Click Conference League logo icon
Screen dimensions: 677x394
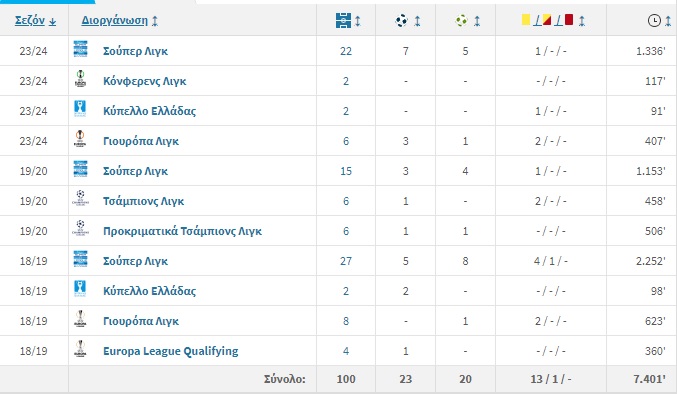pyautogui.click(x=80, y=79)
